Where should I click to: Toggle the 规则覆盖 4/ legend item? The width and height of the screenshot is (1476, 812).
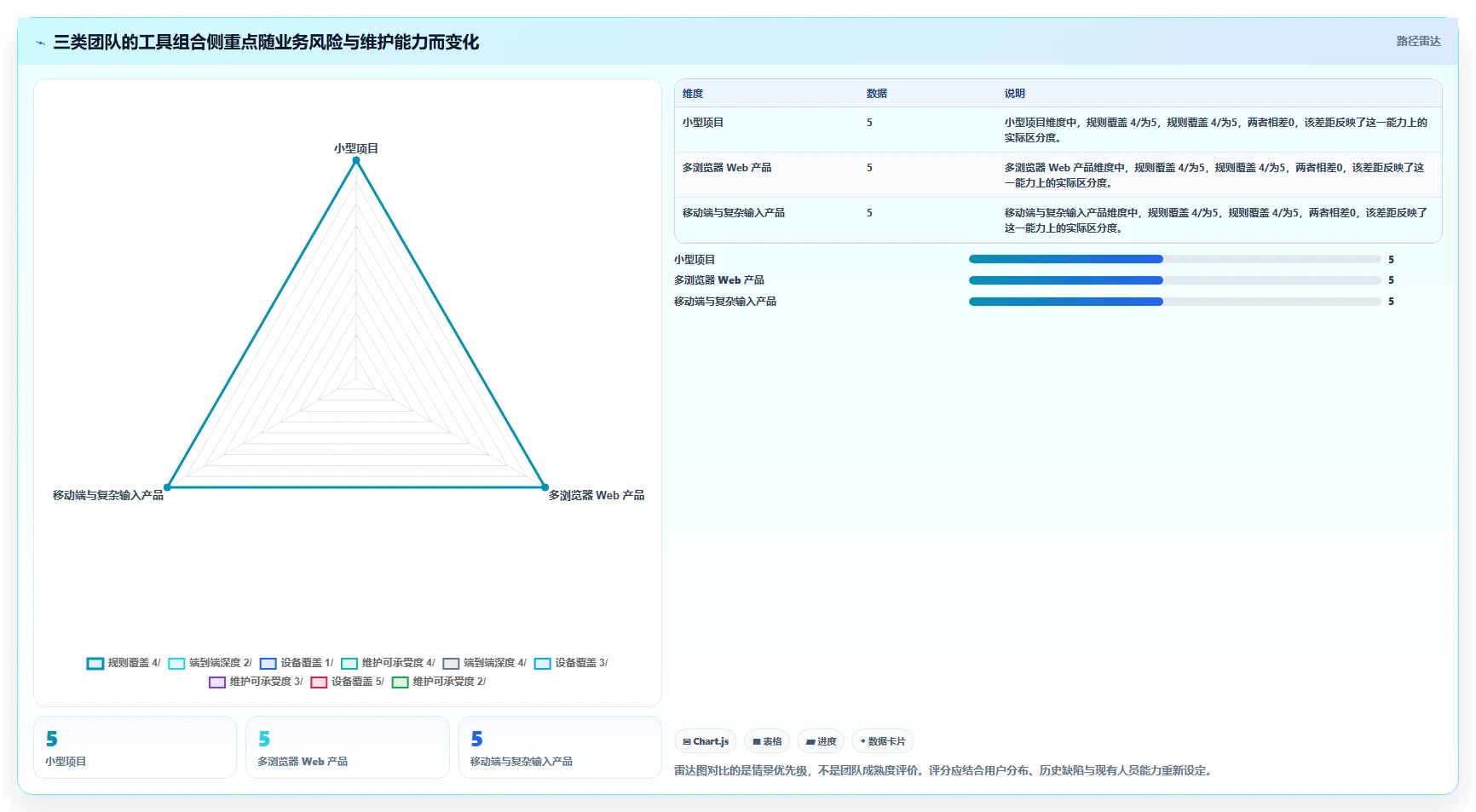(x=124, y=663)
